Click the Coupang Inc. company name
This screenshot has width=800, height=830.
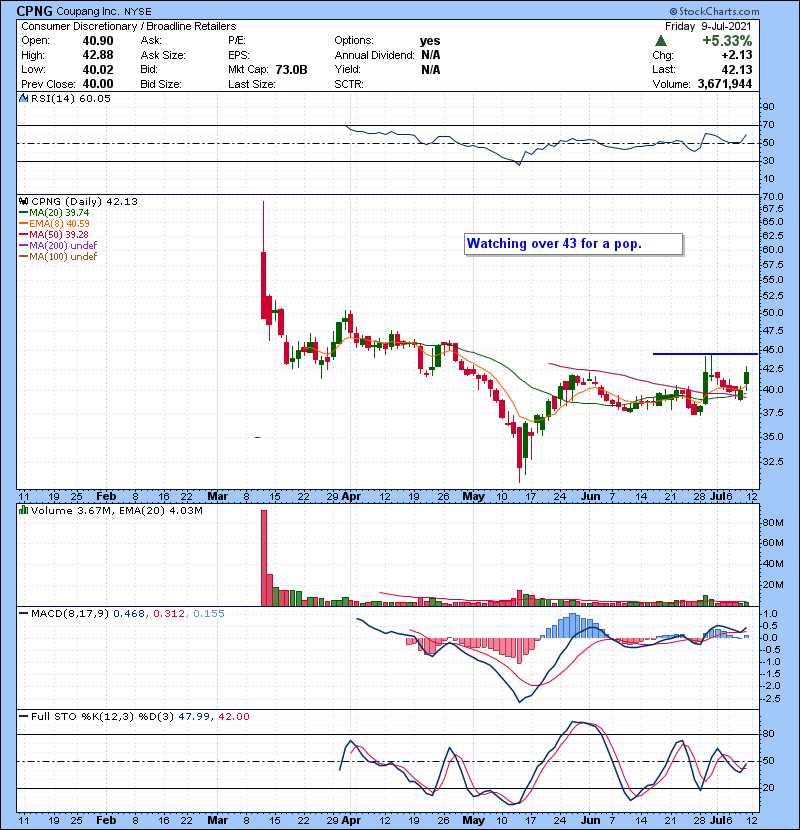pos(89,11)
